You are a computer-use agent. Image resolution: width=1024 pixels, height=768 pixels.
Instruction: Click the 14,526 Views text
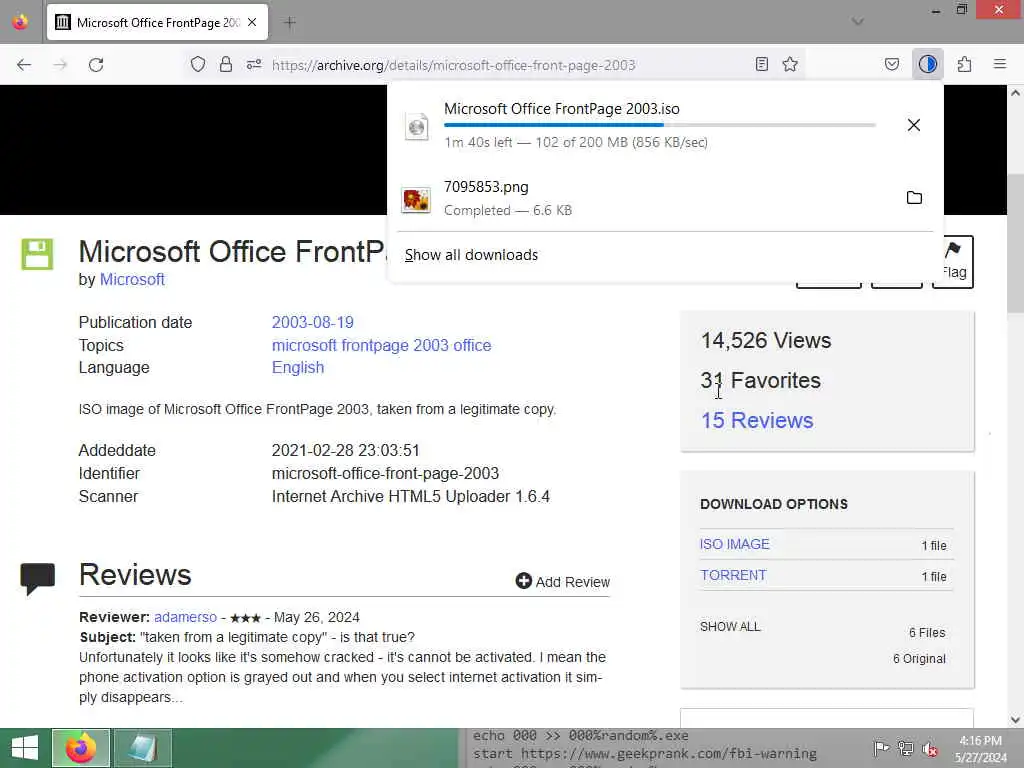[x=765, y=341]
